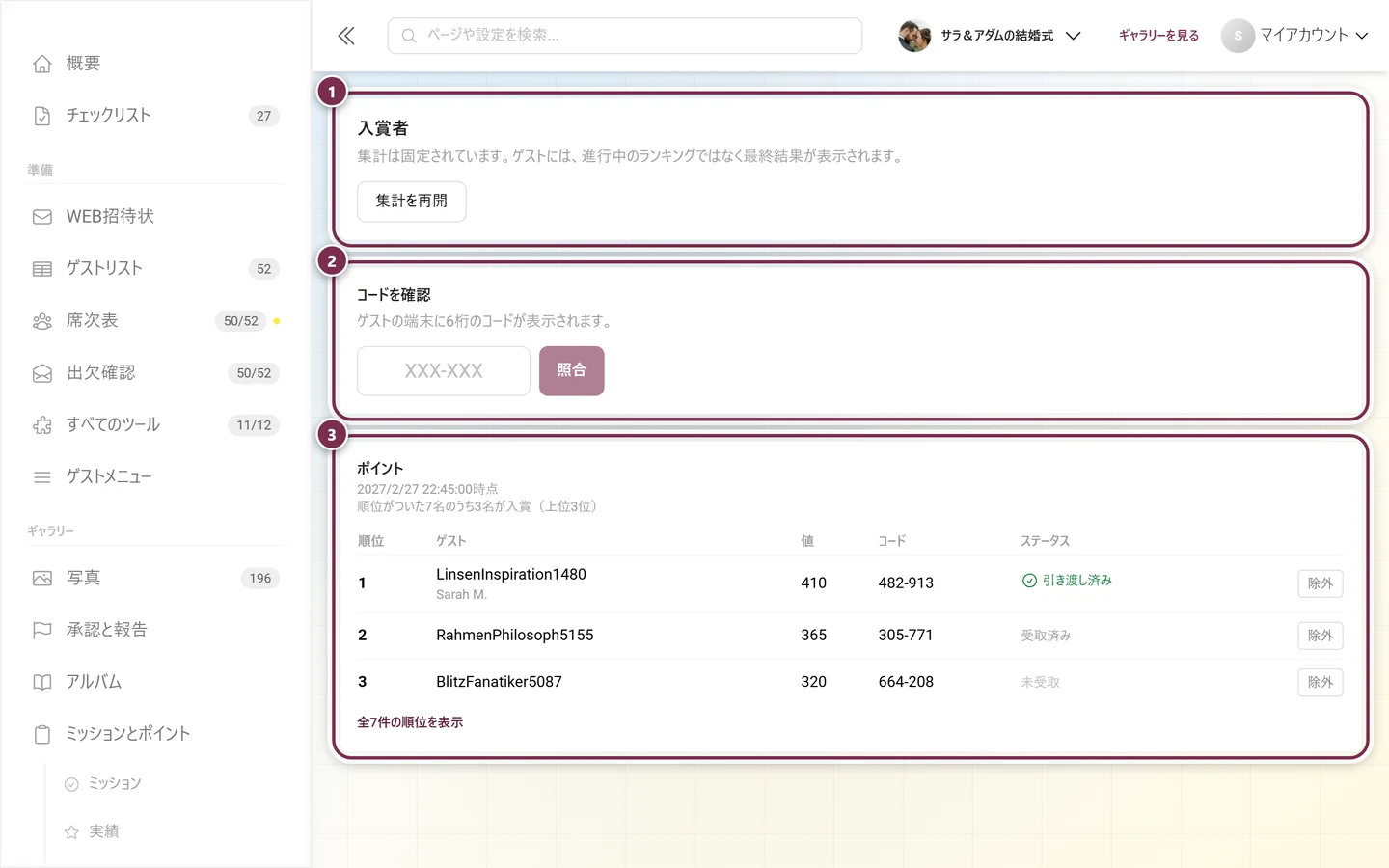This screenshot has width=1389, height=868.
Task: Click the 照合 verify button
Action: click(572, 371)
